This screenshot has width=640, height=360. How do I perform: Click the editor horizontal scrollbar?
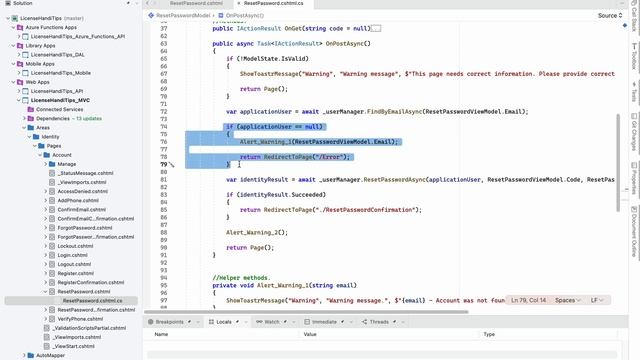tap(306, 312)
